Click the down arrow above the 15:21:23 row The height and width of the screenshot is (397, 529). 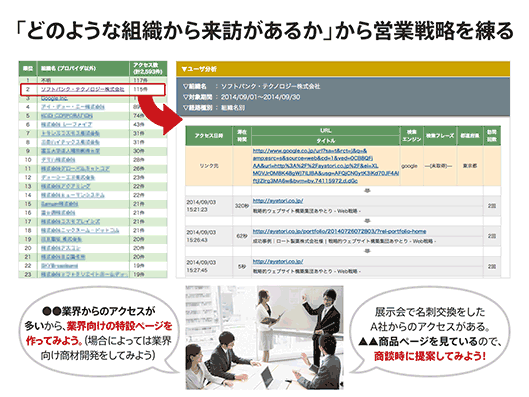click(x=367, y=191)
